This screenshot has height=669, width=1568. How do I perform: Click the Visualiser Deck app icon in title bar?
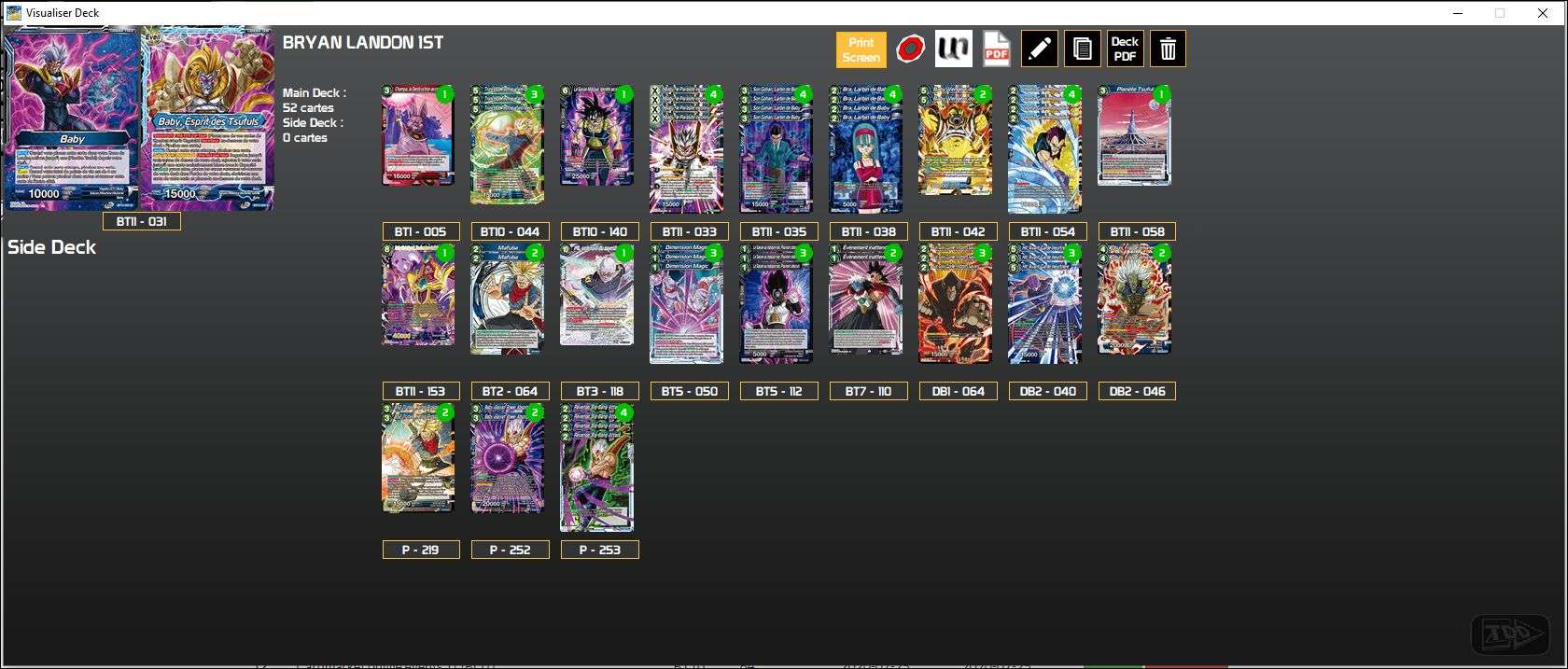tap(14, 12)
